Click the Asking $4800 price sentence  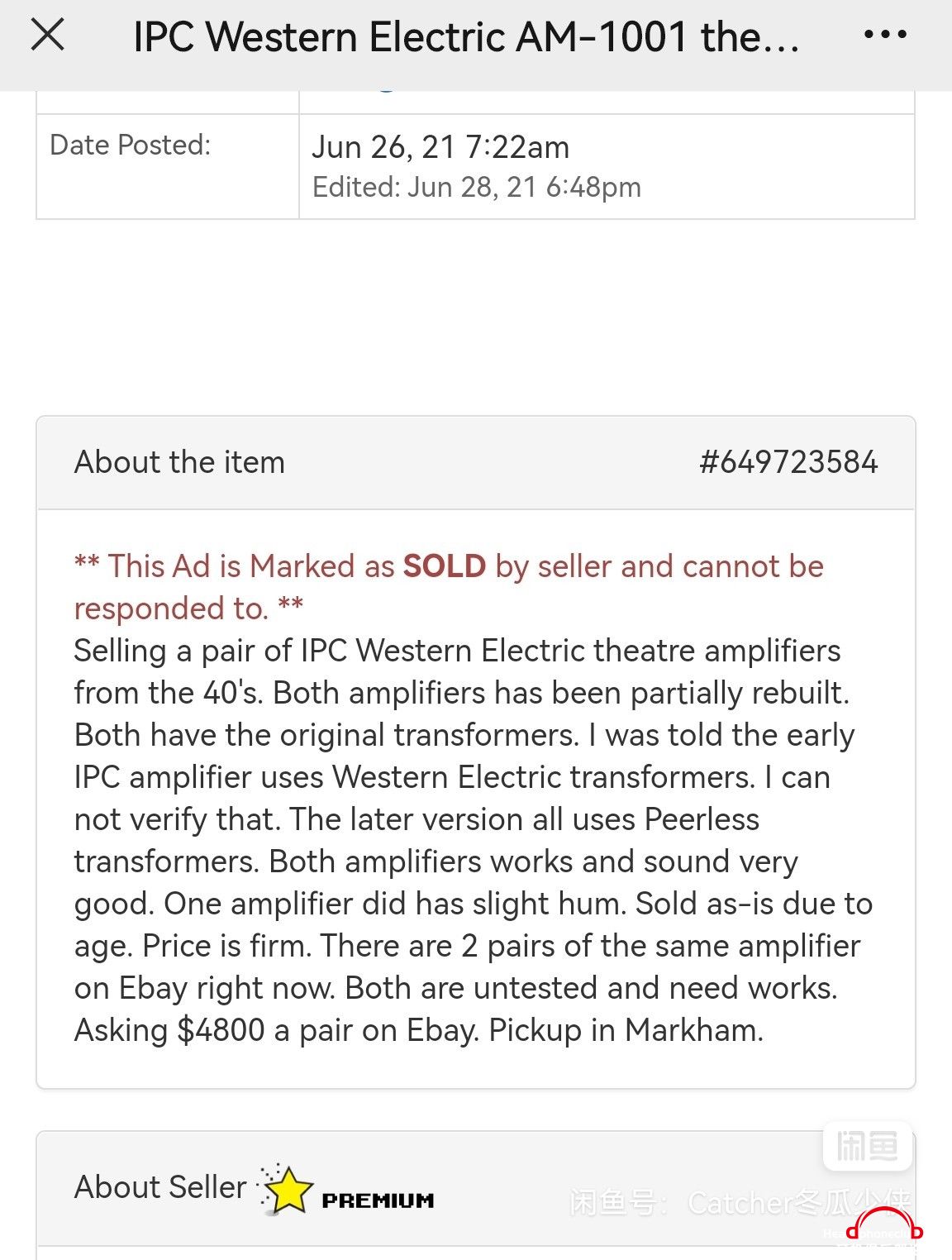tap(276, 1030)
